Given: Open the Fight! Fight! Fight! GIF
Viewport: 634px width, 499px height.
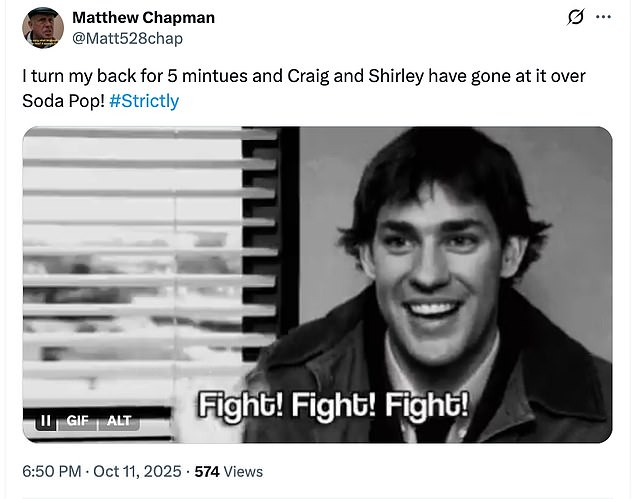Looking at the screenshot, I should click(318, 284).
